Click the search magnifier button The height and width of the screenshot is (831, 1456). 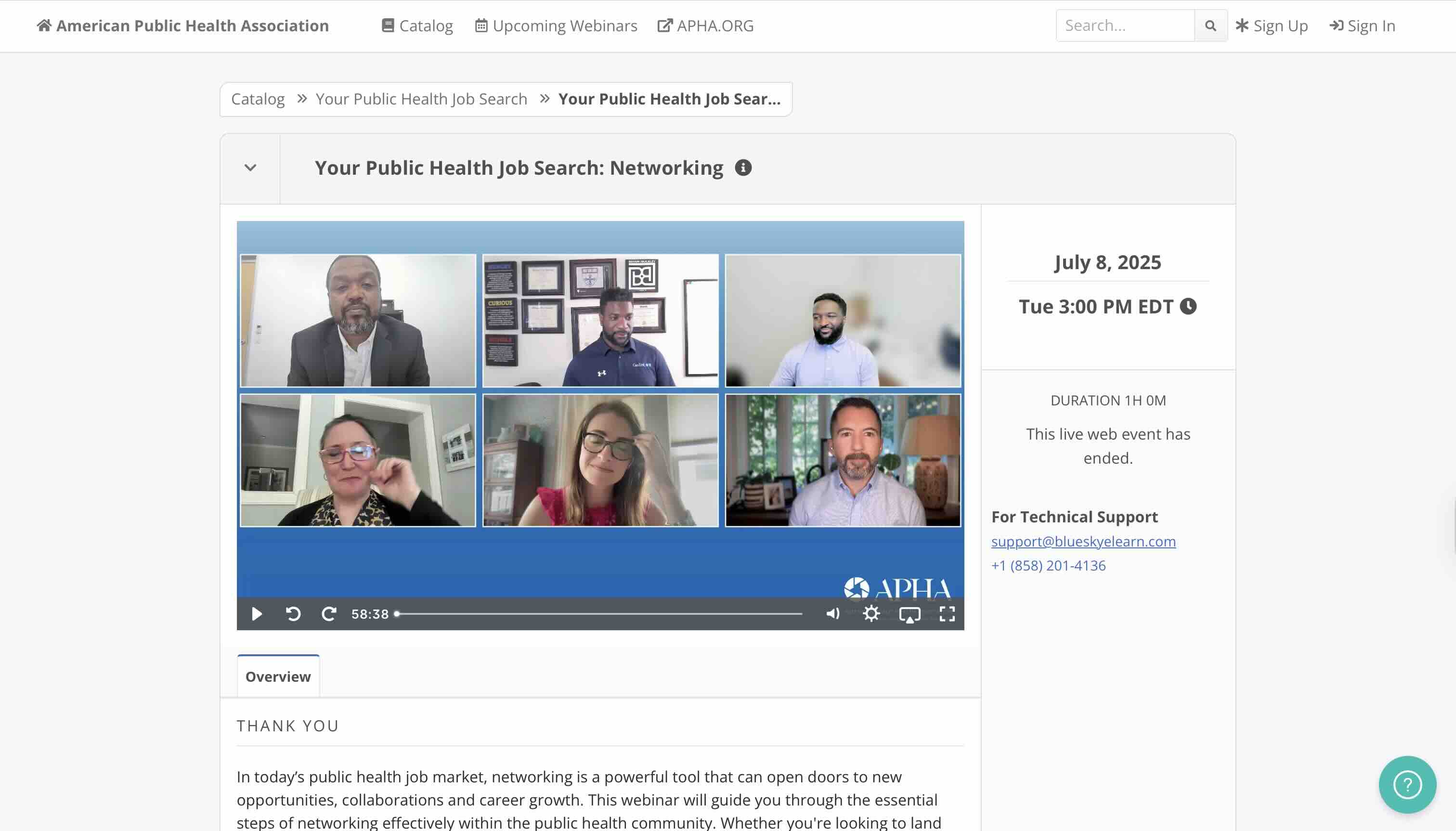(x=1210, y=26)
